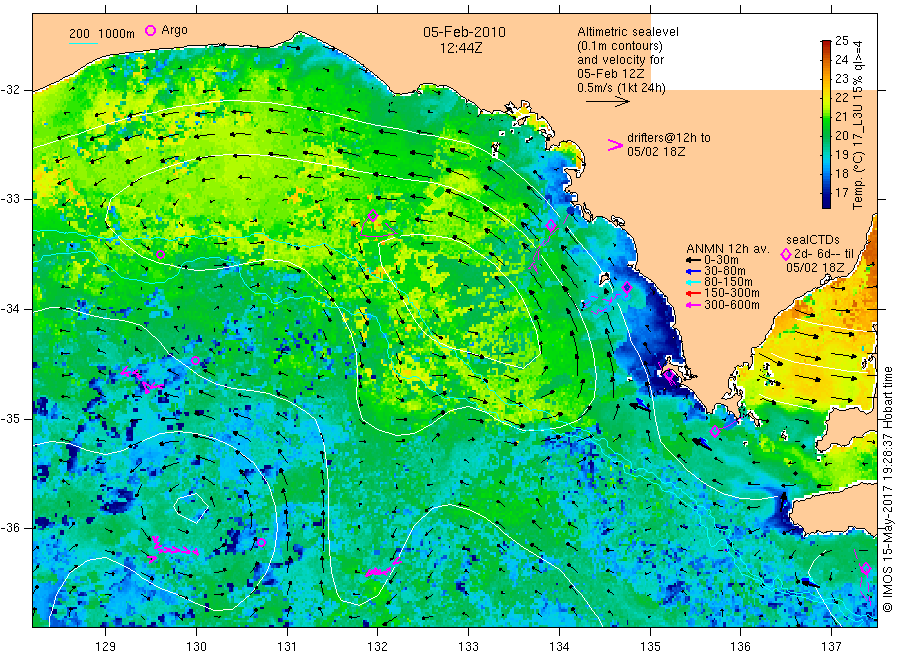
Task: Click the '05-Feb 12Z' text
Action: pyautogui.click(x=611, y=74)
